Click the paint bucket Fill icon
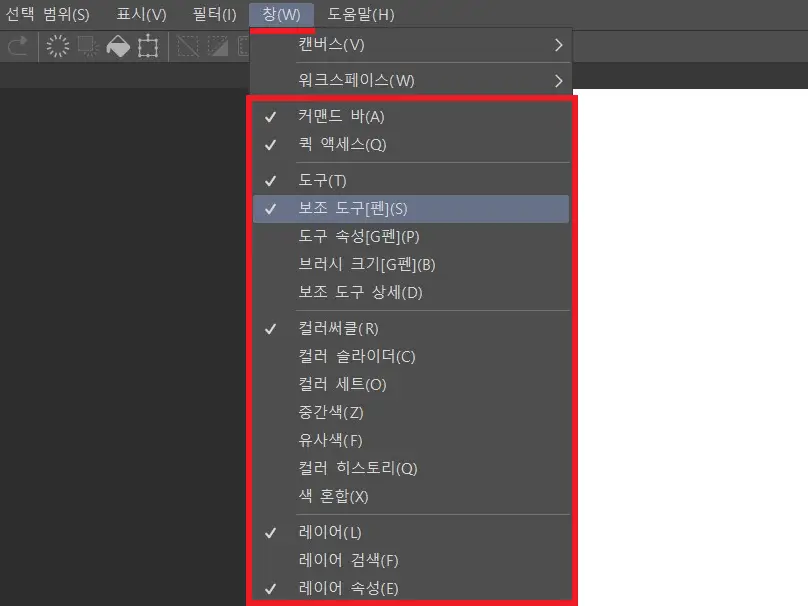Screen dimensions: 808x606 (118, 46)
